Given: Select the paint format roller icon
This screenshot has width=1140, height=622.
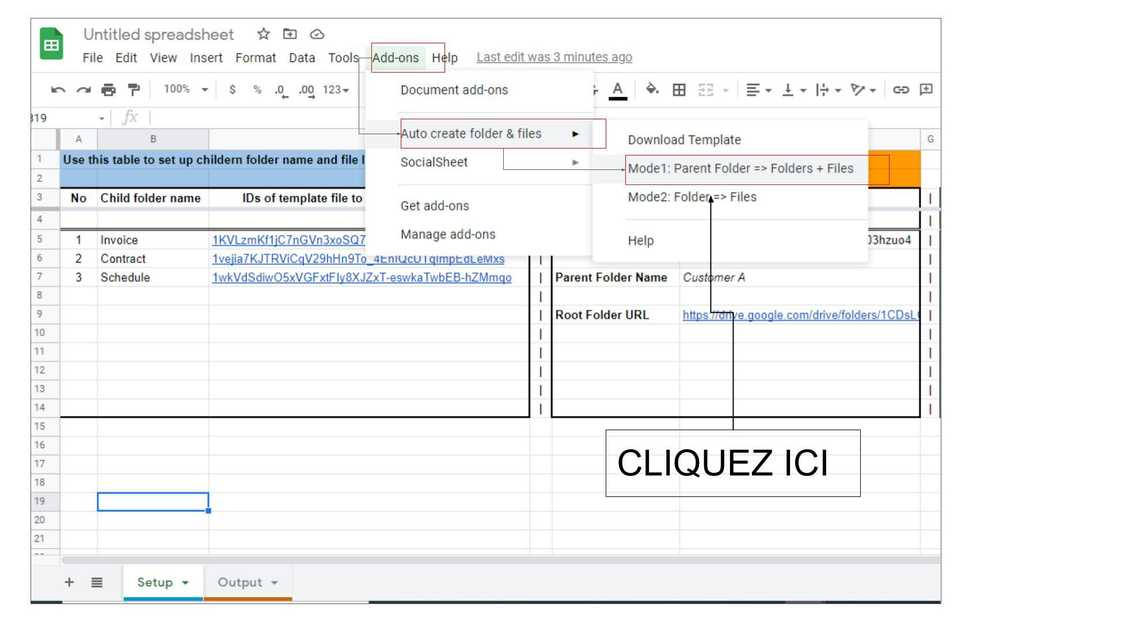Looking at the screenshot, I should (133, 90).
